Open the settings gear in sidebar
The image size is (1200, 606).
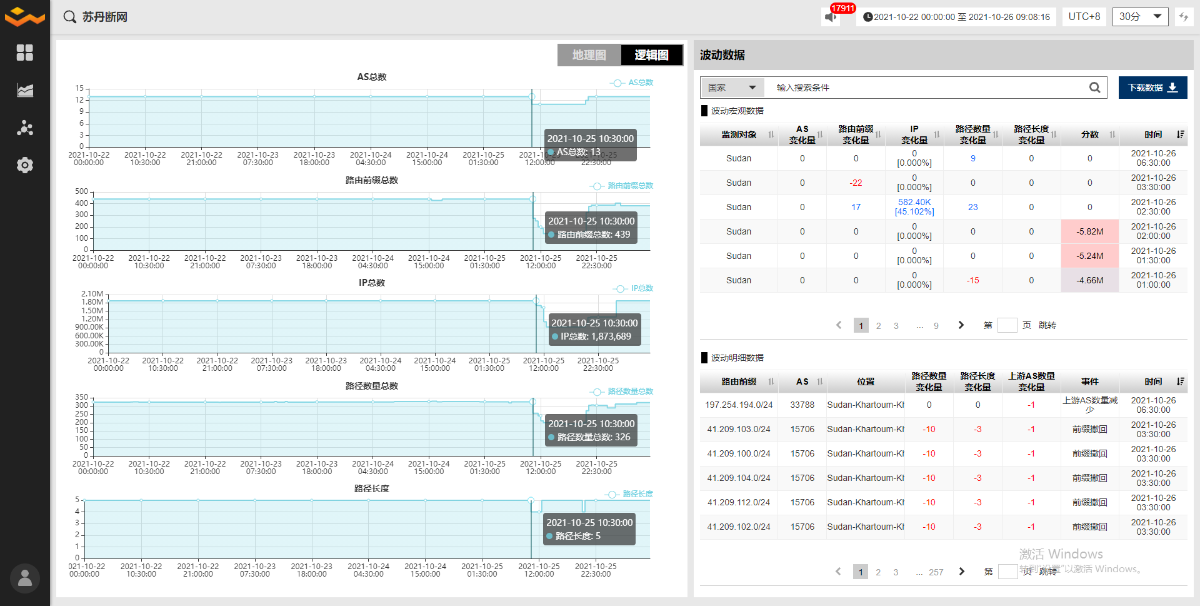point(25,165)
